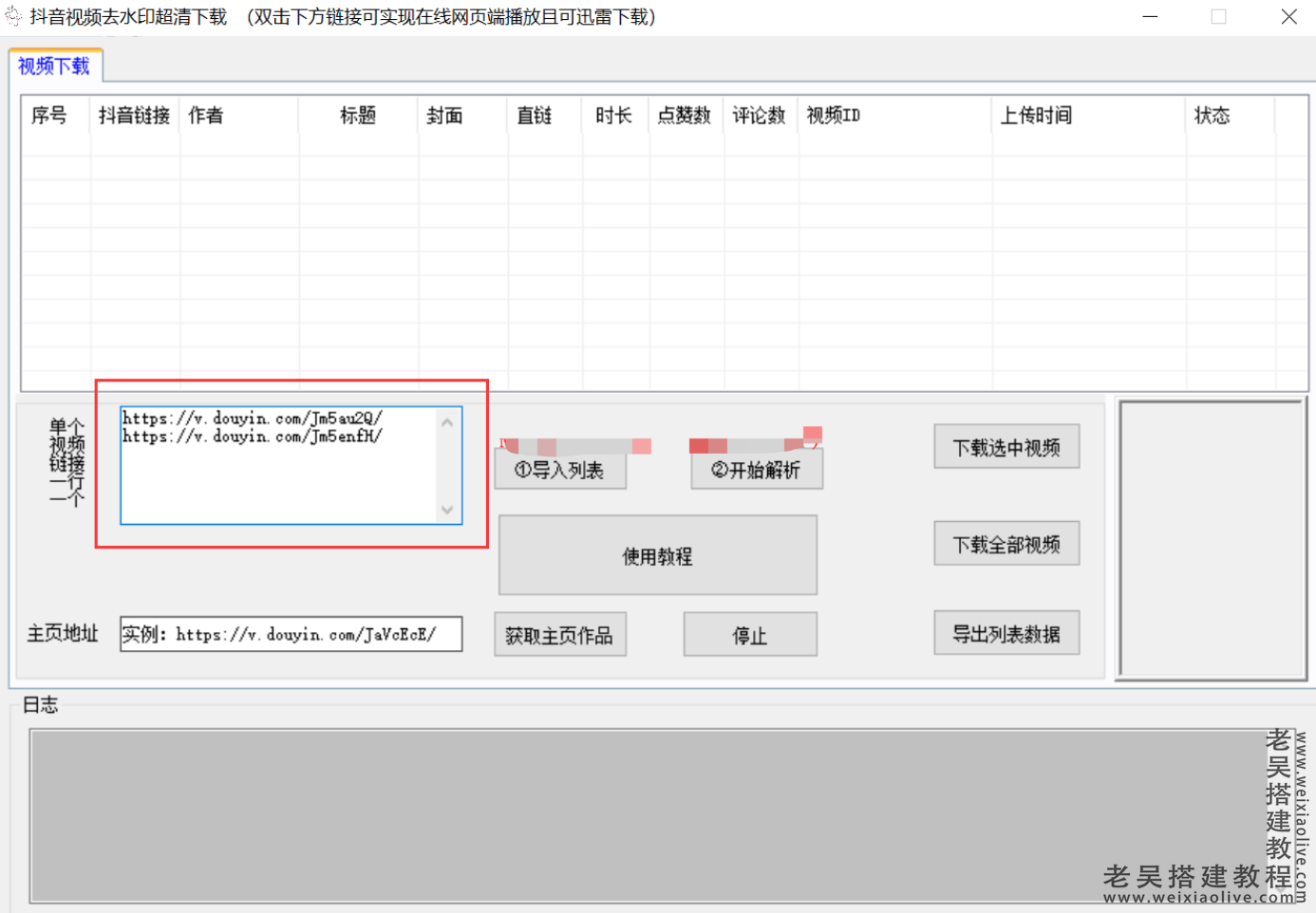Click the app icon in title bar

click(x=13, y=16)
